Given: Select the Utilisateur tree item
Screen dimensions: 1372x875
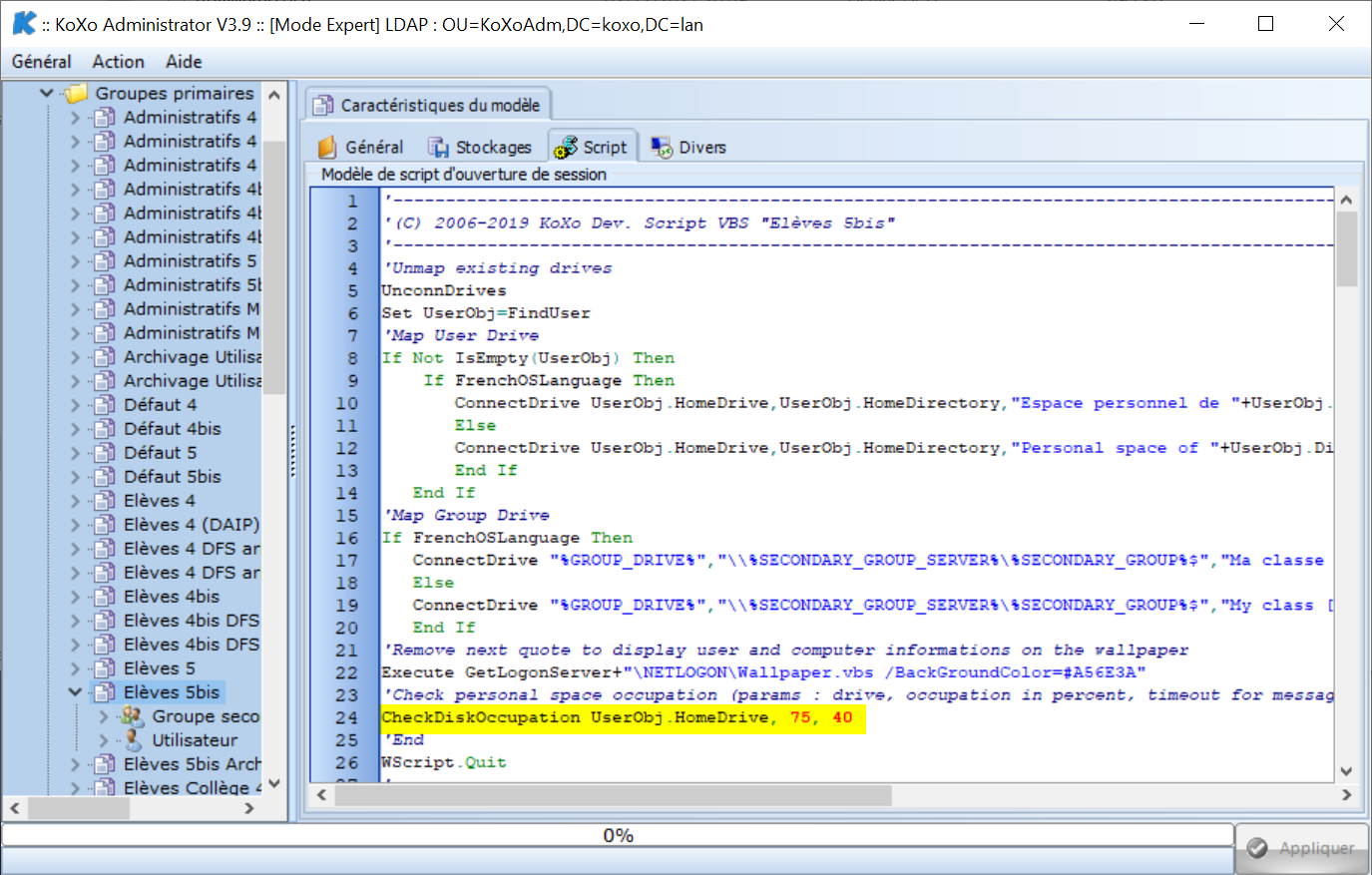Looking at the screenshot, I should [x=195, y=740].
